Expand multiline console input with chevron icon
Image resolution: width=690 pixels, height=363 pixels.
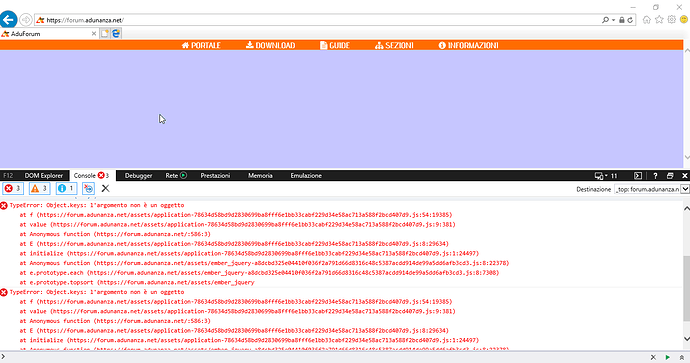pyautogui.click(x=682, y=357)
